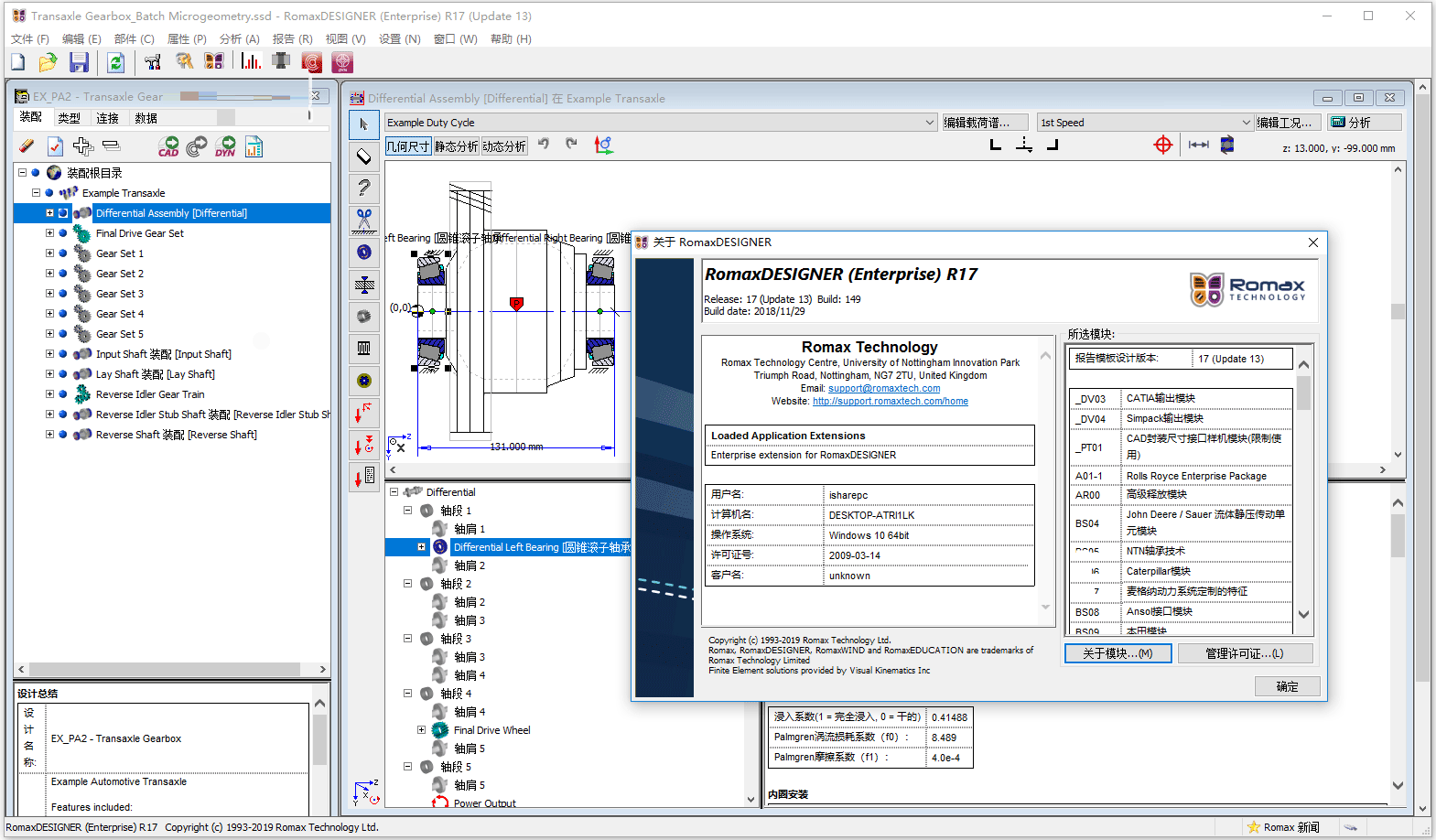Collapse the Example Transaxle tree node
1436x840 pixels.
coord(37,193)
